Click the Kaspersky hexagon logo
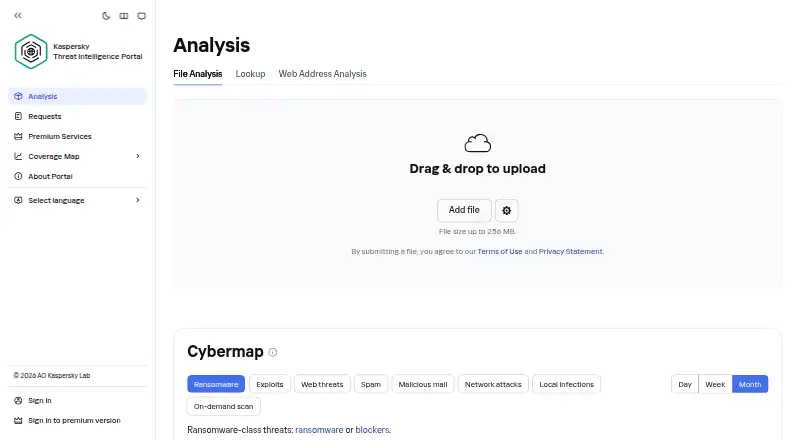The width and height of the screenshot is (800, 440). click(31, 52)
